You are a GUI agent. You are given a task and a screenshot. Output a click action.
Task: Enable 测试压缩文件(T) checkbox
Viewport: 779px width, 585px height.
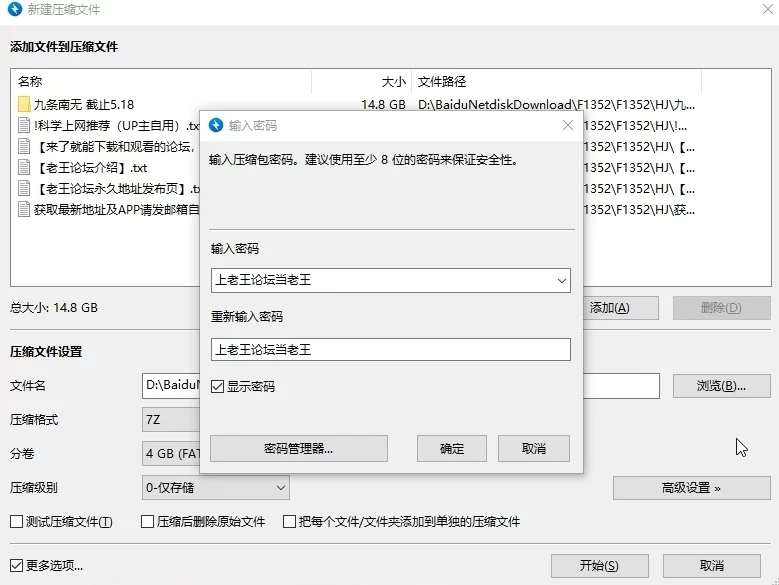(x=16, y=521)
